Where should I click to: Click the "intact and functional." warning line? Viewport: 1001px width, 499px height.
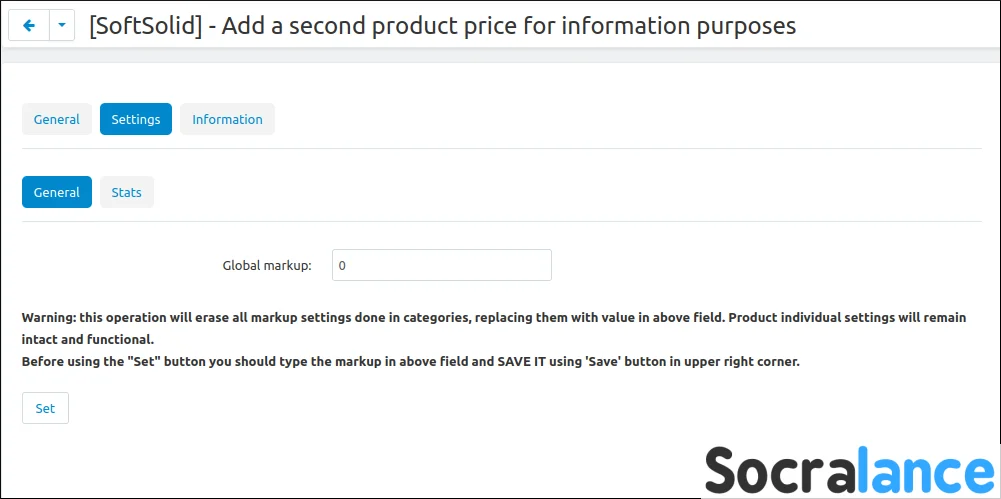point(88,339)
